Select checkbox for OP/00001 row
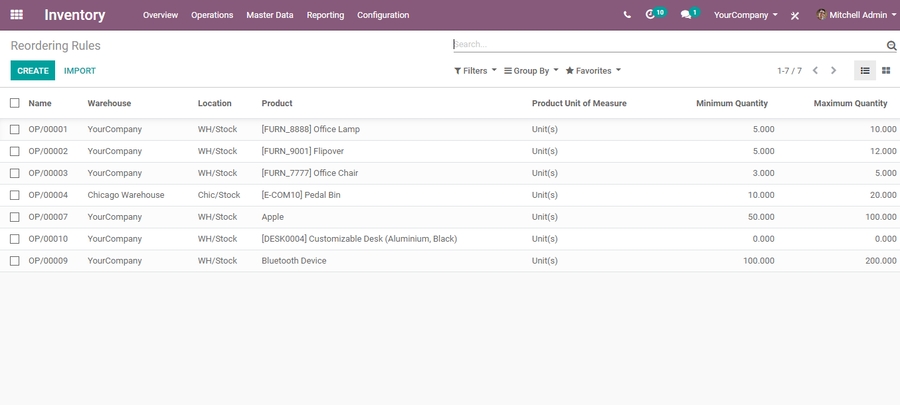 point(15,129)
